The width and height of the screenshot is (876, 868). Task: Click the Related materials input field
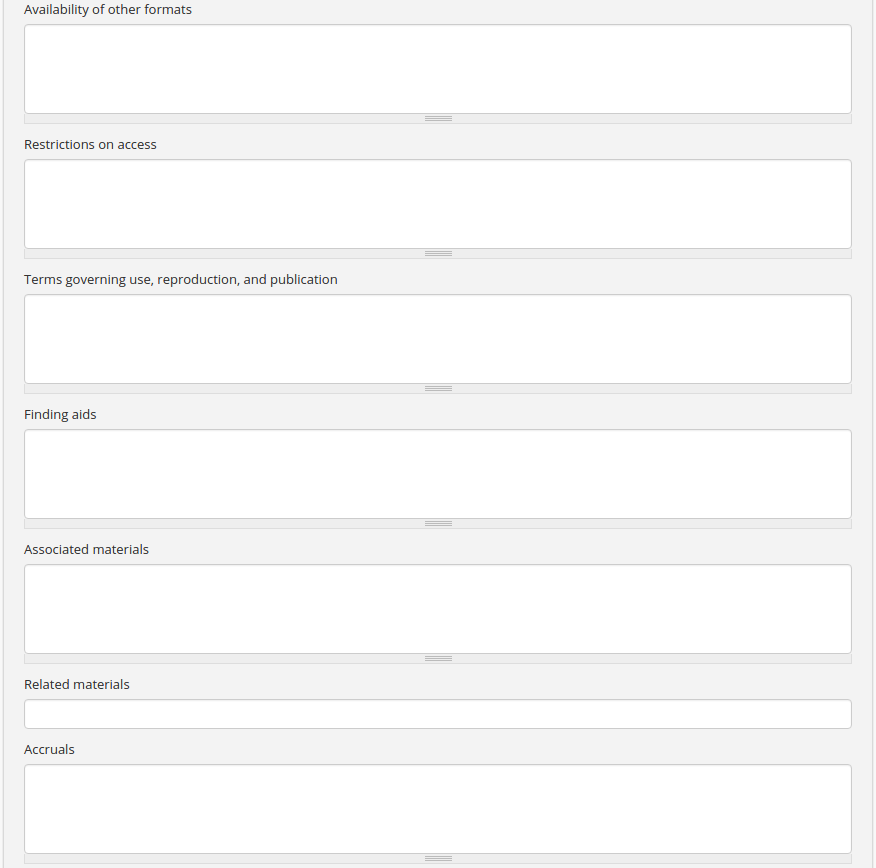(438, 714)
